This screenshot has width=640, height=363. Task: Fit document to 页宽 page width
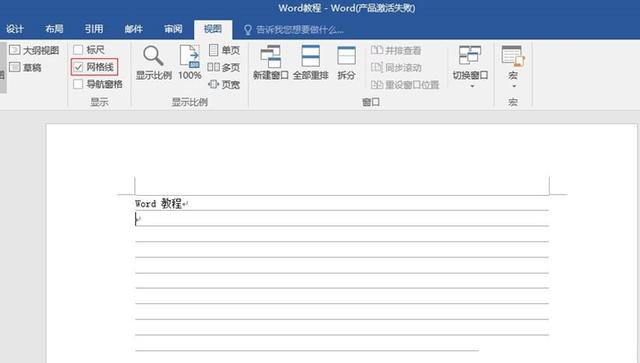[x=224, y=85]
